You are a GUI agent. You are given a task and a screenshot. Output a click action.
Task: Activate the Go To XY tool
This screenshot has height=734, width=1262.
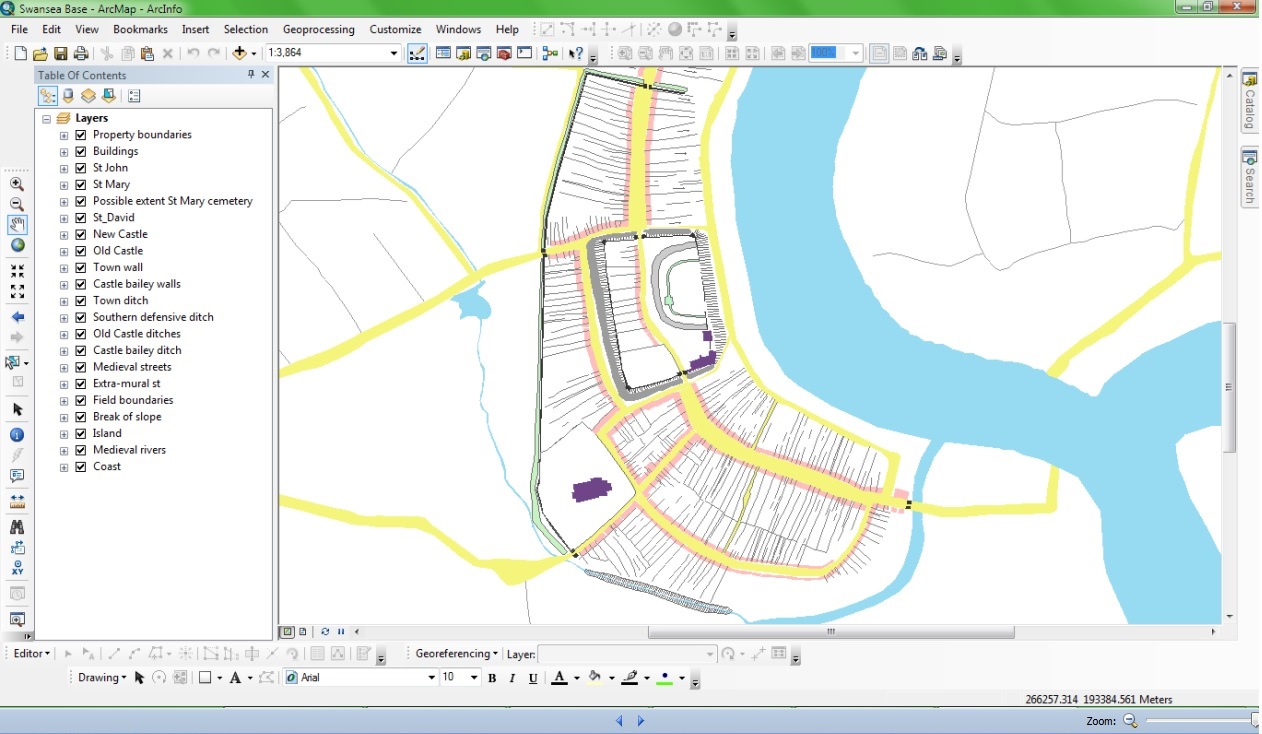[16, 568]
